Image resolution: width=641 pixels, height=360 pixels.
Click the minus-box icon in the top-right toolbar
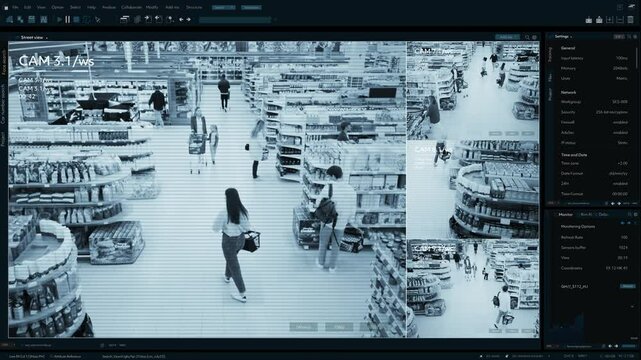[620, 20]
